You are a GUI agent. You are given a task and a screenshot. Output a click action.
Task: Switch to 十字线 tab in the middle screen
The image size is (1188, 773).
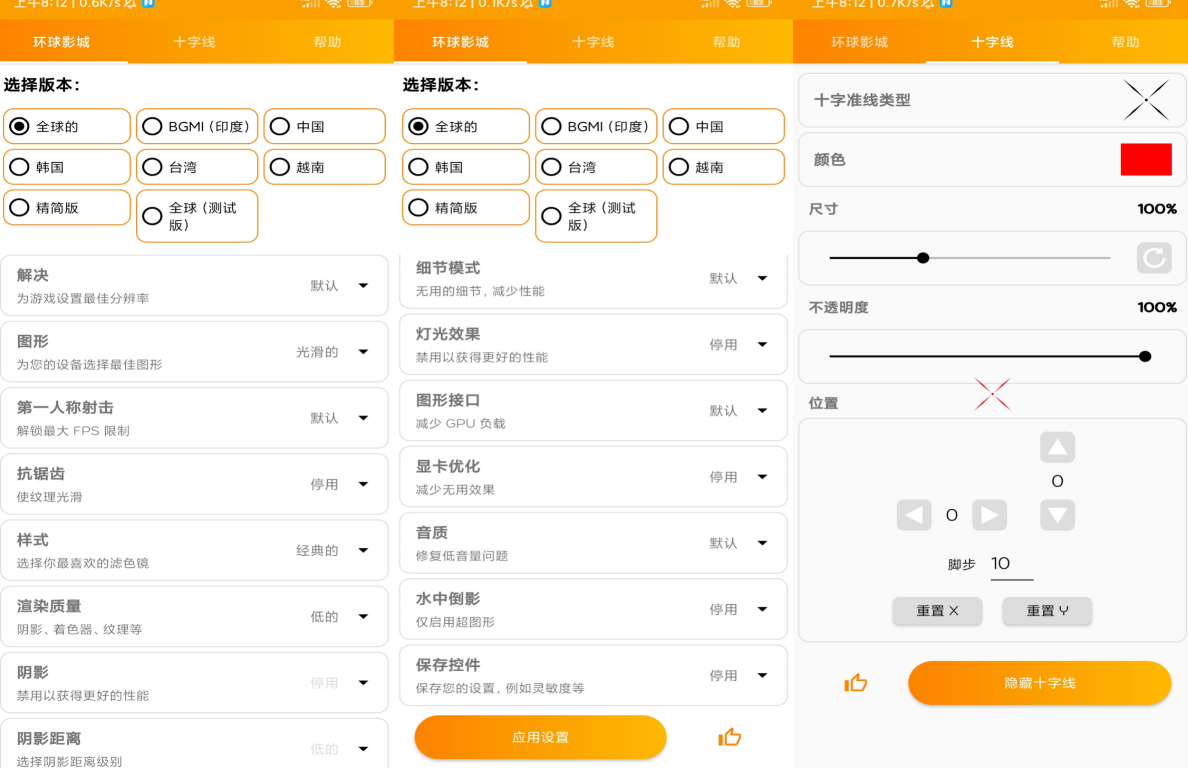pos(593,42)
